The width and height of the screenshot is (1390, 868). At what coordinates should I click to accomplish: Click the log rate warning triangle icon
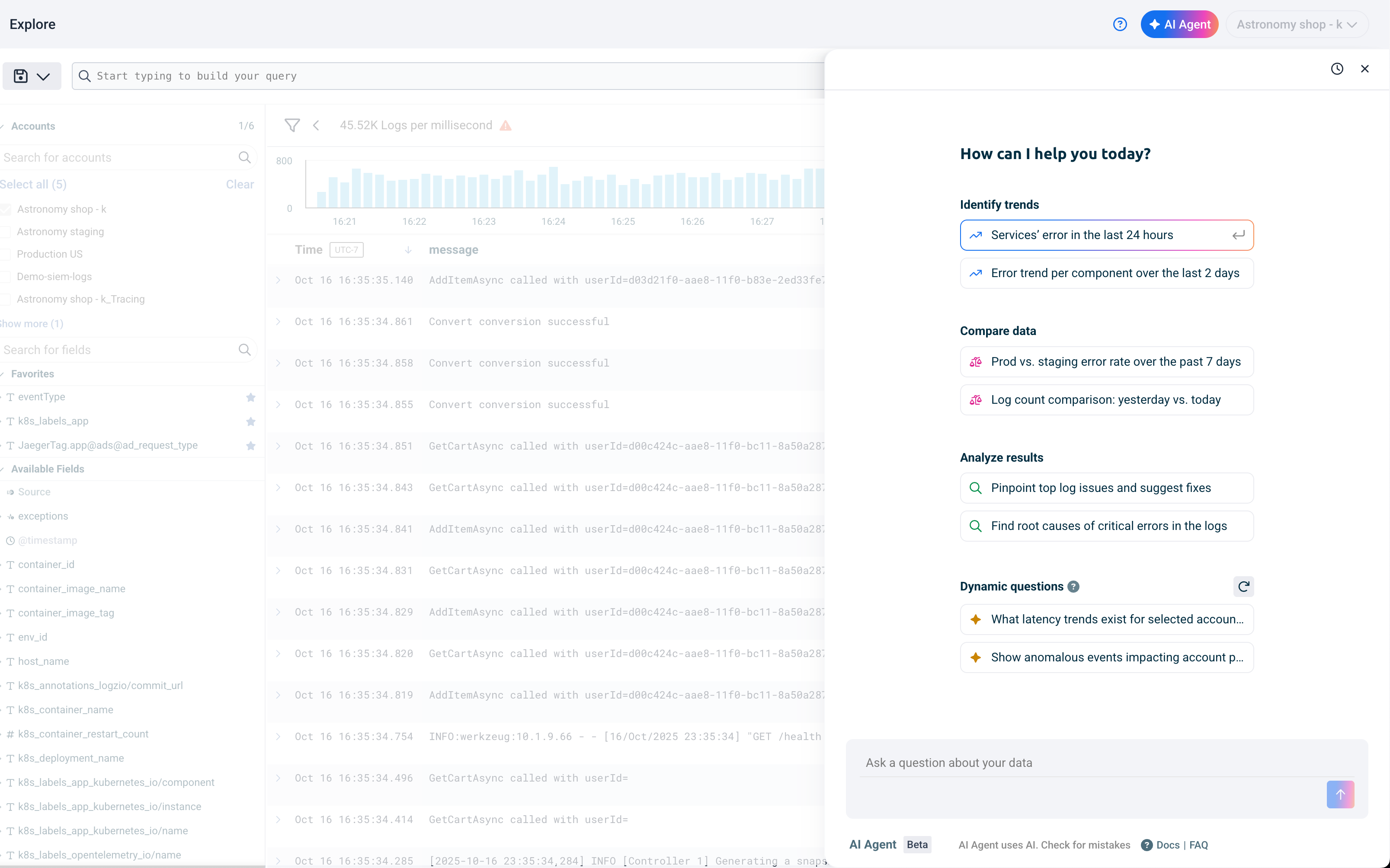505,125
